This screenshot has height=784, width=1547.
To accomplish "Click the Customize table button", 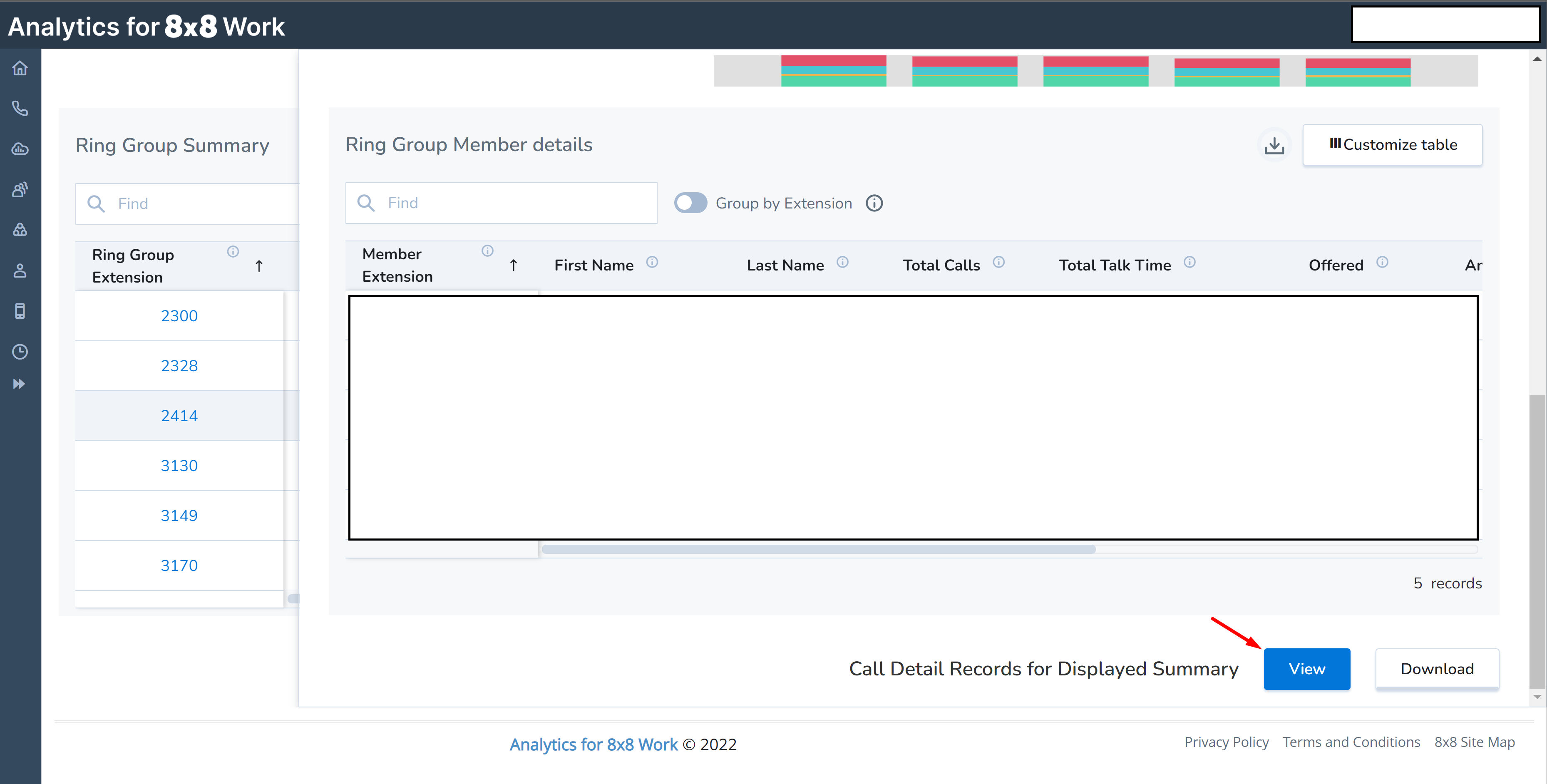I will (x=1392, y=145).
